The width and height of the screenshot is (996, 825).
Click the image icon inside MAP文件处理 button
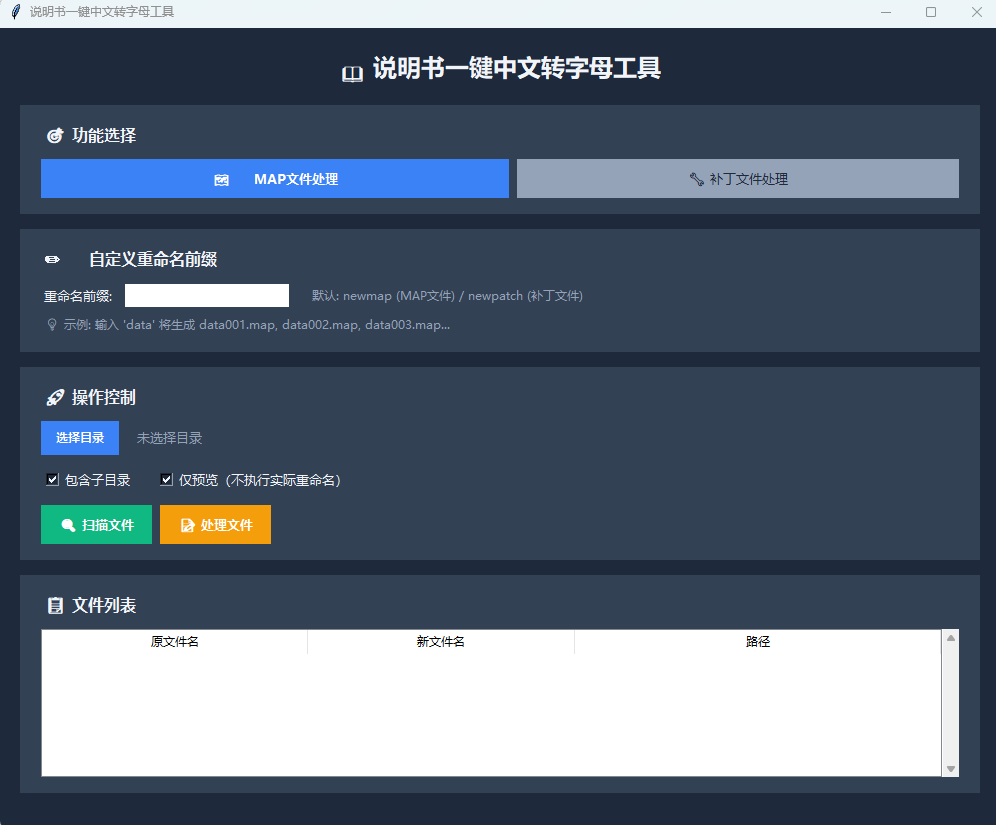click(222, 179)
